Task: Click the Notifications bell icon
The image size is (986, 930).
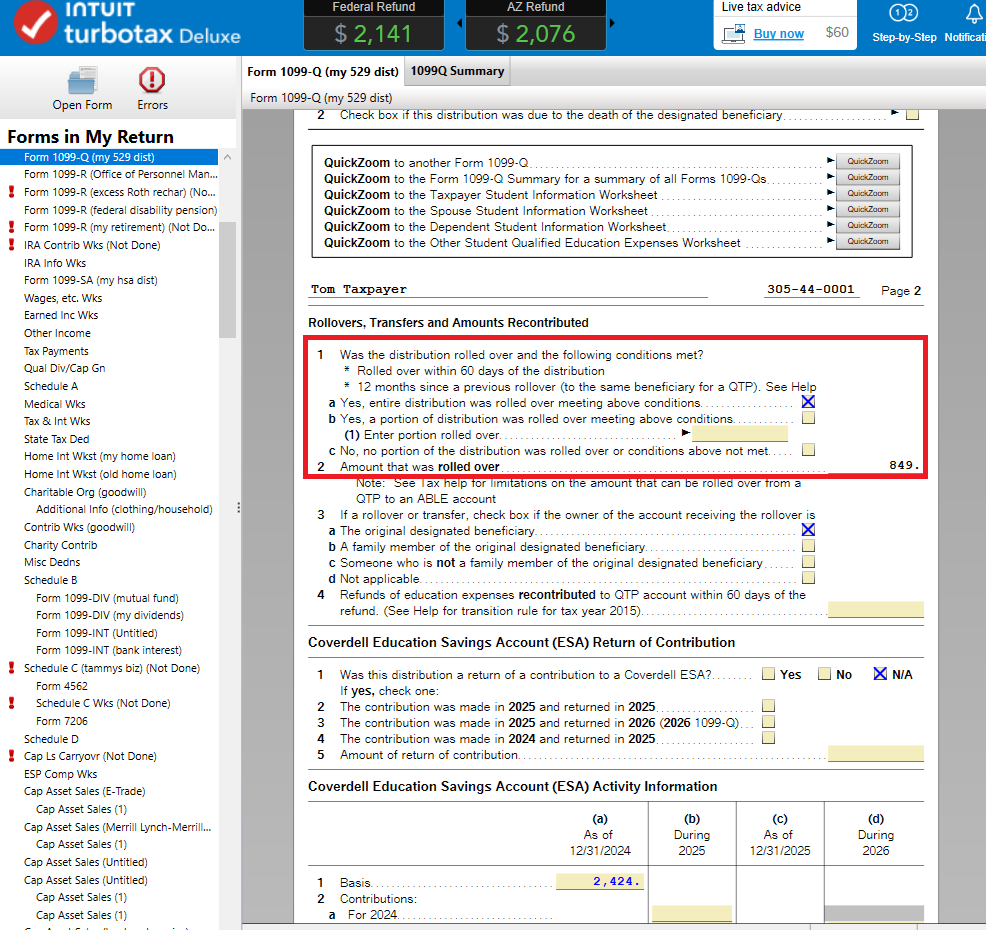Action: [x=973, y=15]
